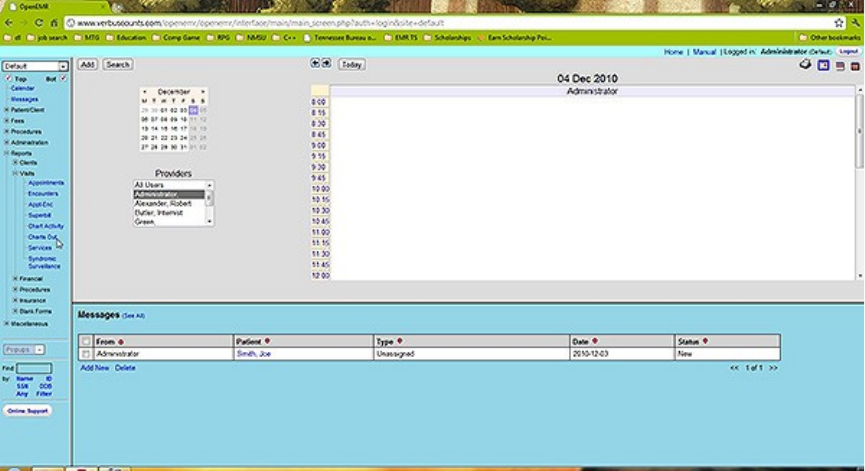
Task: Open the MTG bookmark folder
Action: point(86,38)
